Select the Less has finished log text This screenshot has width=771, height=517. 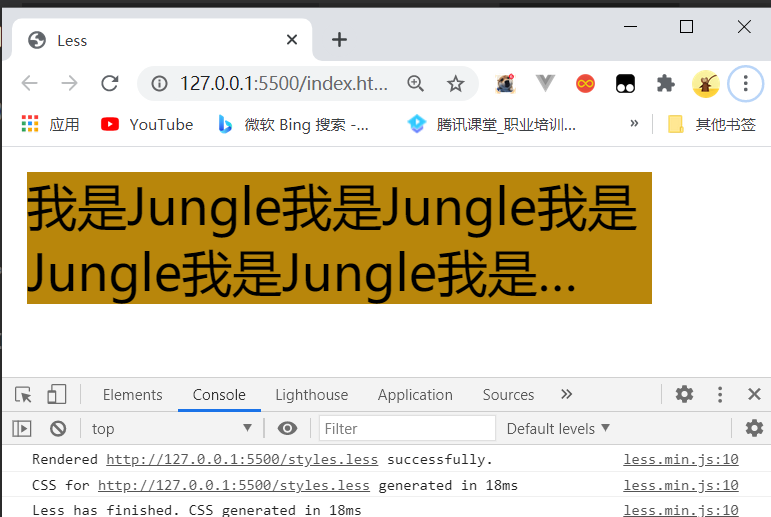197,510
